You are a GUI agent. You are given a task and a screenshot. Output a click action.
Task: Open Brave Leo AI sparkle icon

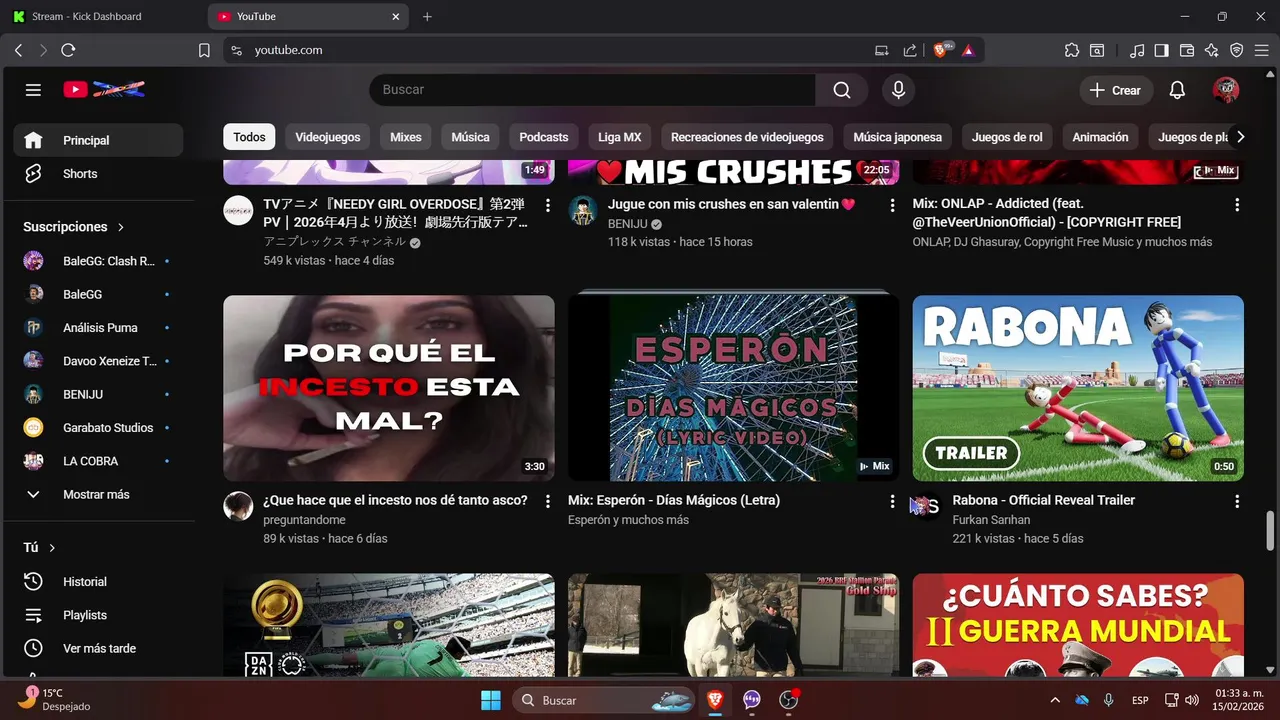(1212, 50)
